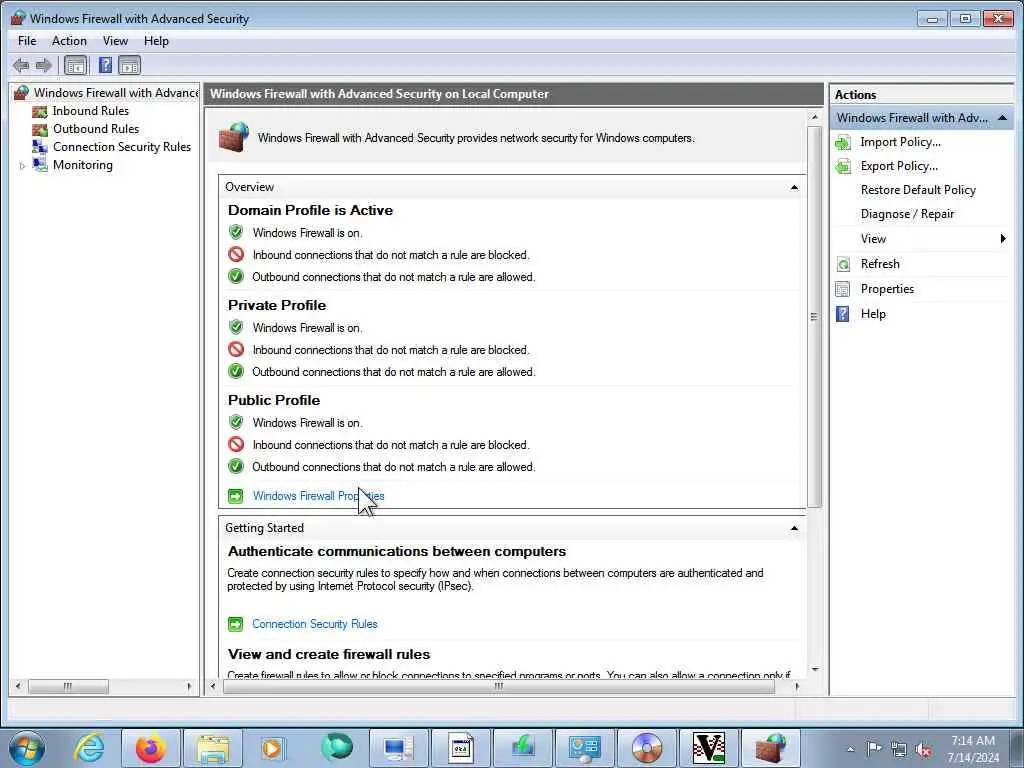Click the blue Help toolbar icon
1024x768 pixels.
[x=105, y=65]
